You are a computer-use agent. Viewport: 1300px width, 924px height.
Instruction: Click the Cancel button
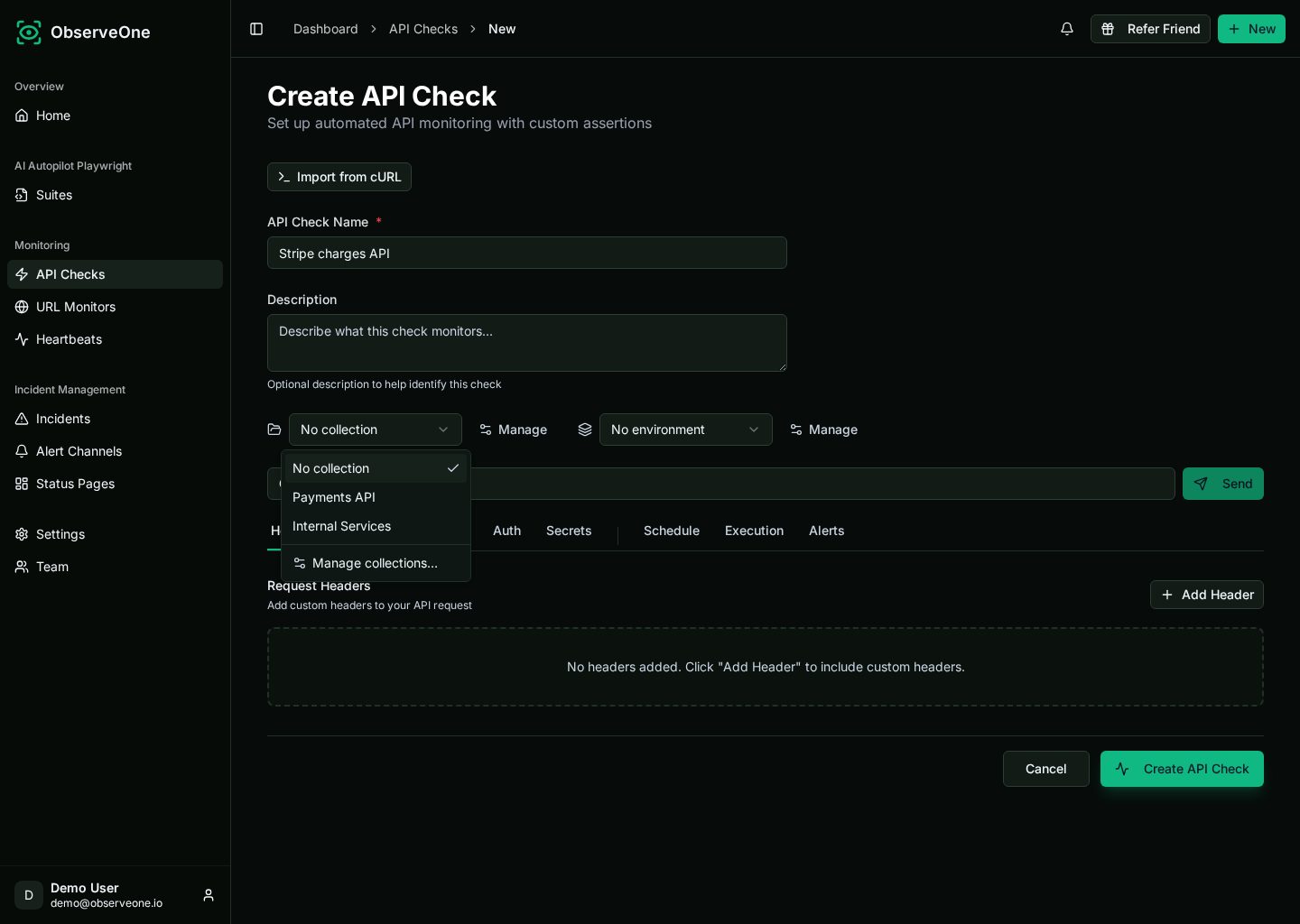coord(1046,769)
